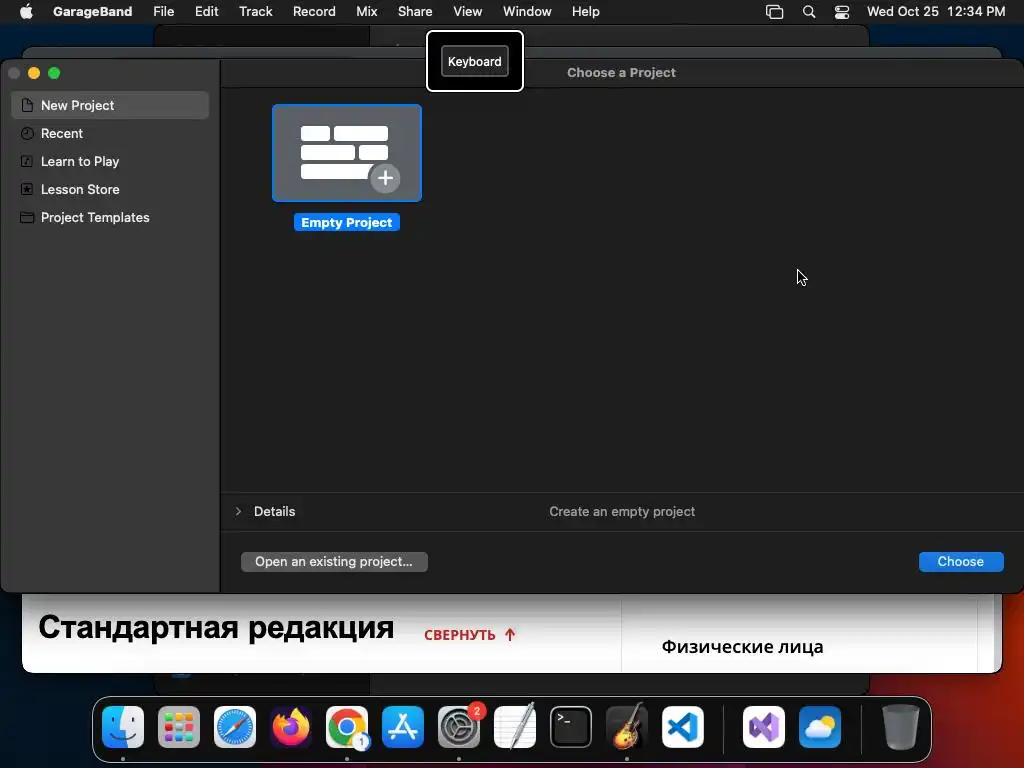Open Launchpad from the Dock

[179, 727]
